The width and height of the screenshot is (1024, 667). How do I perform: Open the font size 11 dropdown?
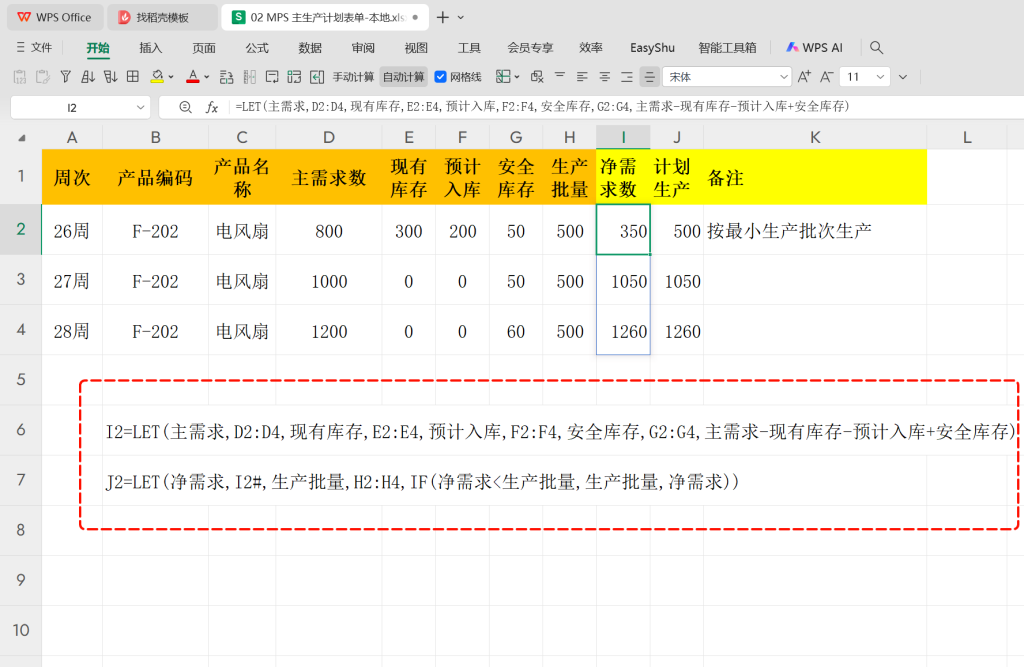[x=880, y=77]
